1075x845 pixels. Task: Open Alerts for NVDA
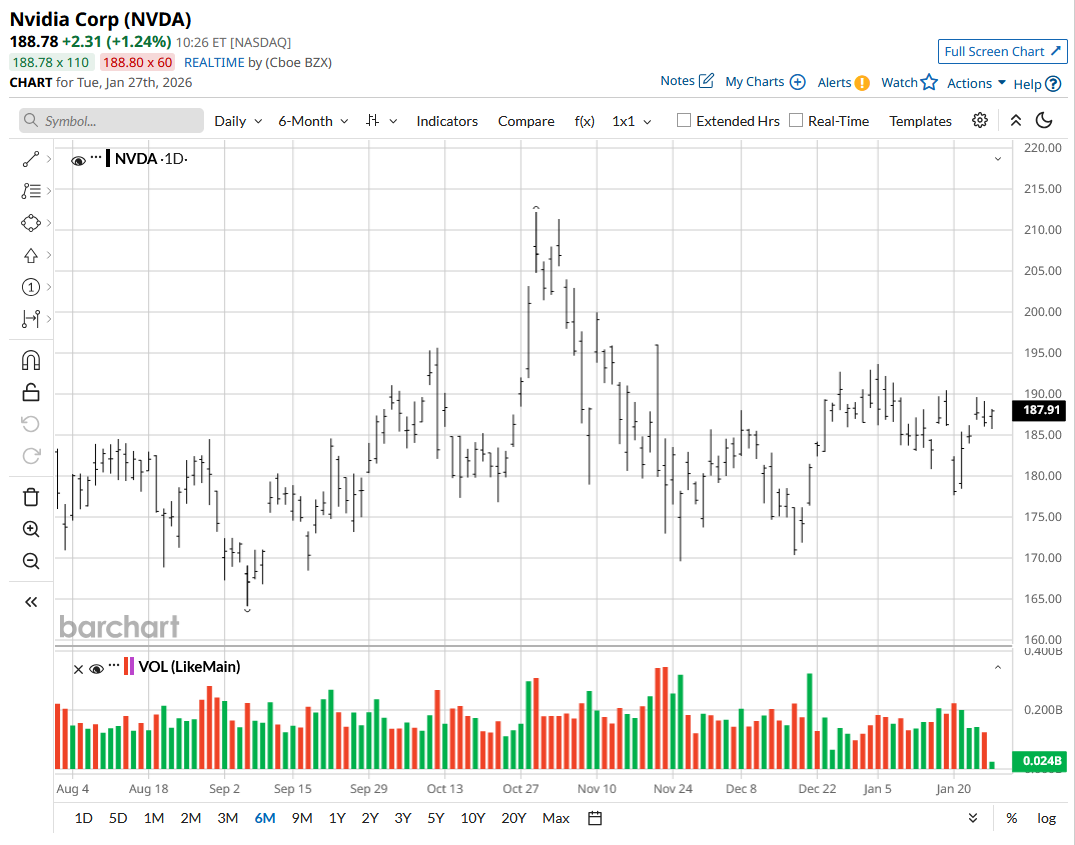[843, 82]
